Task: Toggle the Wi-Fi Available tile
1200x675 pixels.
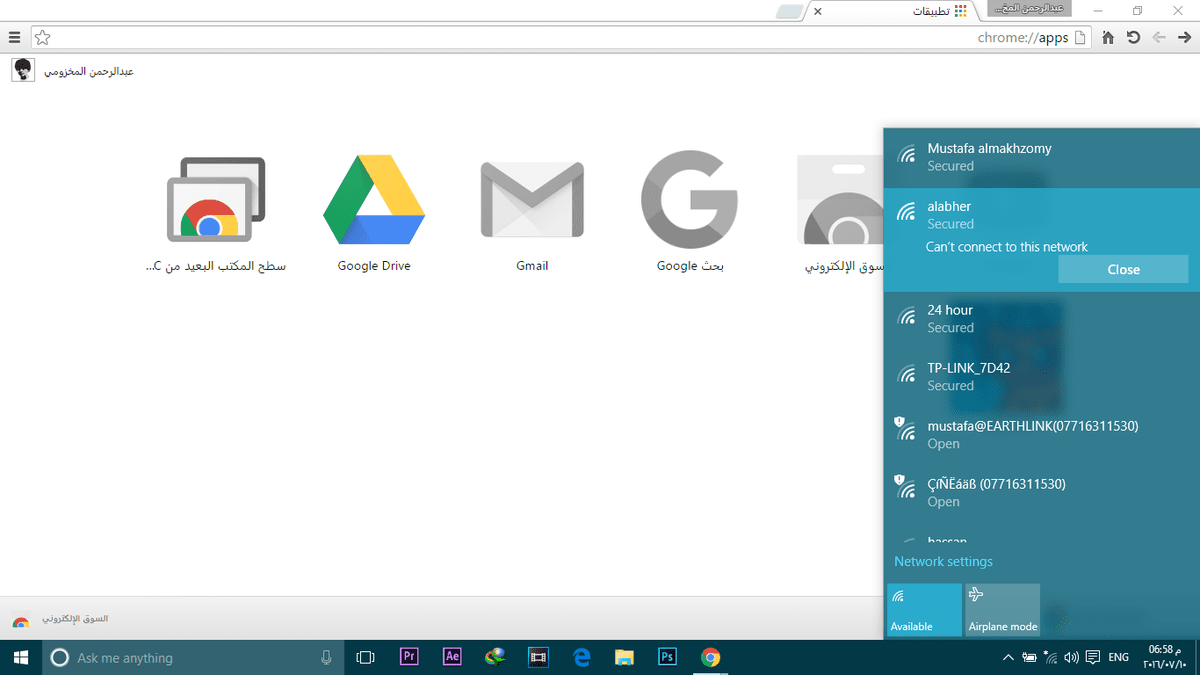Action: [x=924, y=610]
